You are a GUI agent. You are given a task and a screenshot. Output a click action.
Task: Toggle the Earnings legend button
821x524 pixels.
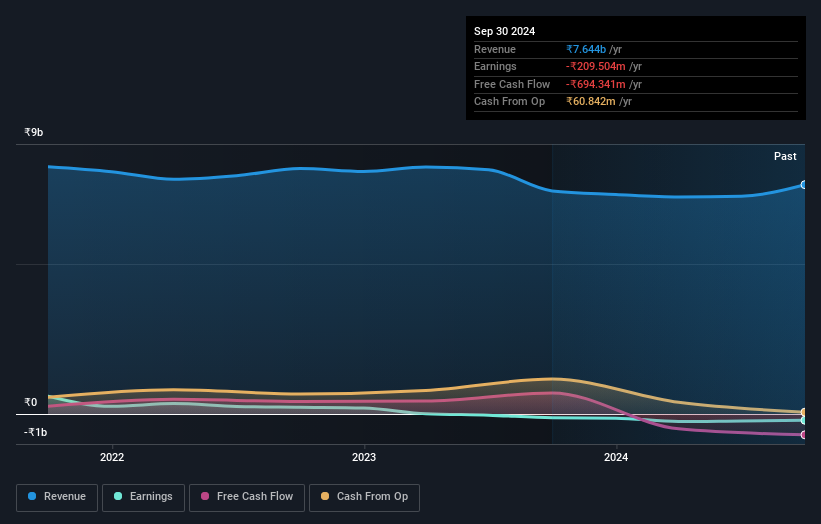[143, 497]
